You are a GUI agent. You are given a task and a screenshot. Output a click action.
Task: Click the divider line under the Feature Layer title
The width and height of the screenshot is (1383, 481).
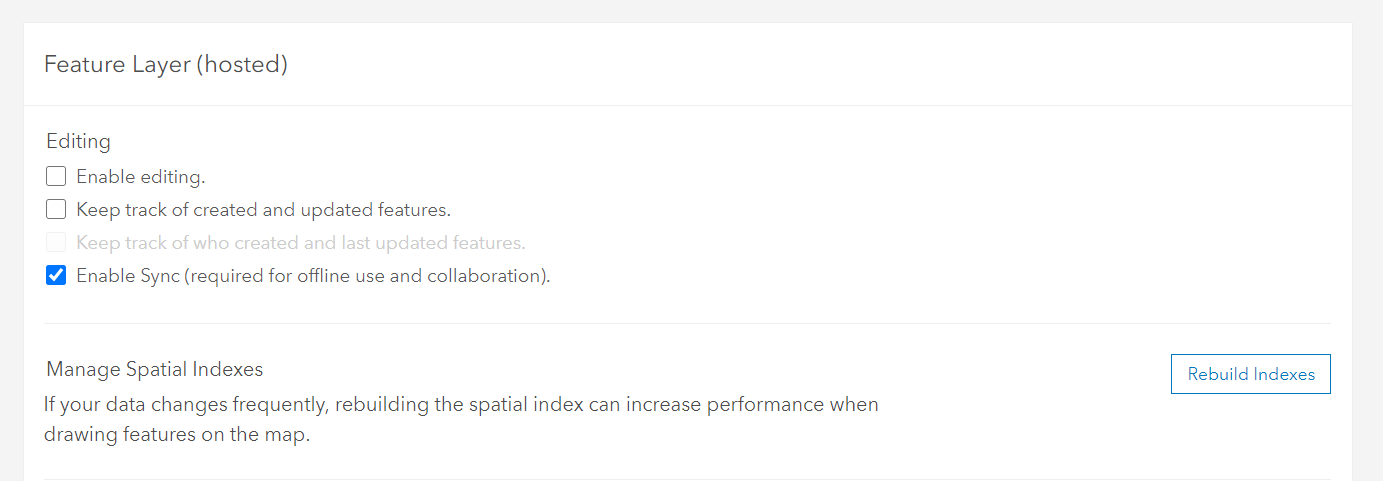point(688,105)
